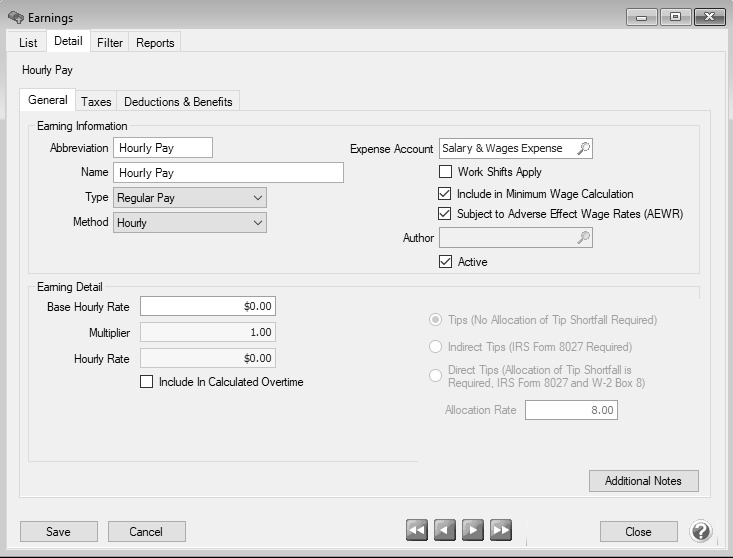Open the Deductions & Benefits tab
The height and width of the screenshot is (558, 733).
point(178,101)
